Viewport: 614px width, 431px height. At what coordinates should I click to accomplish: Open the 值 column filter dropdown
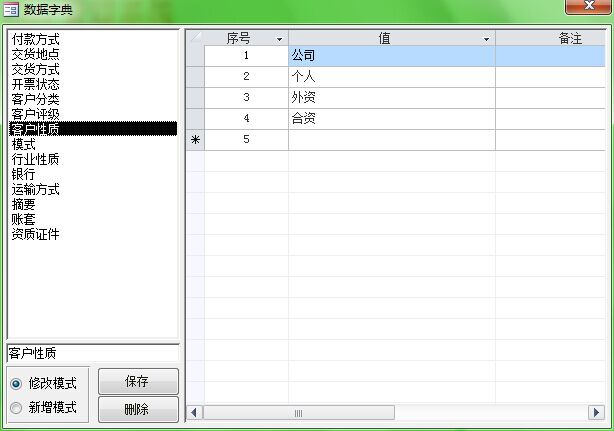pos(486,39)
